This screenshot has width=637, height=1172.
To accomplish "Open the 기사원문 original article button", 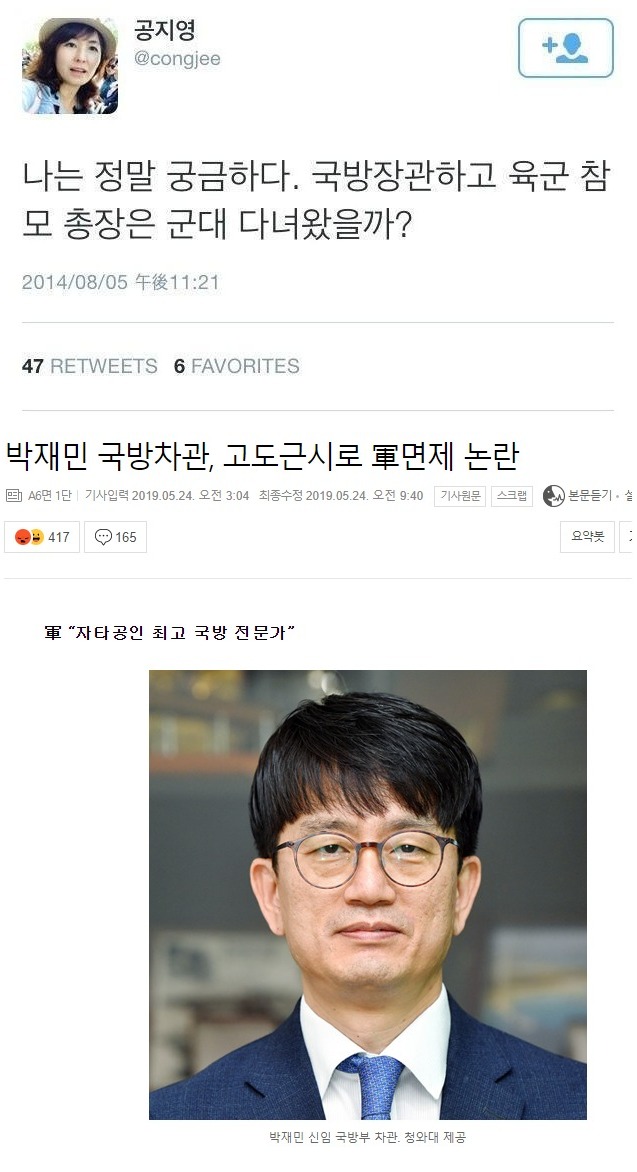I will click(x=460, y=496).
